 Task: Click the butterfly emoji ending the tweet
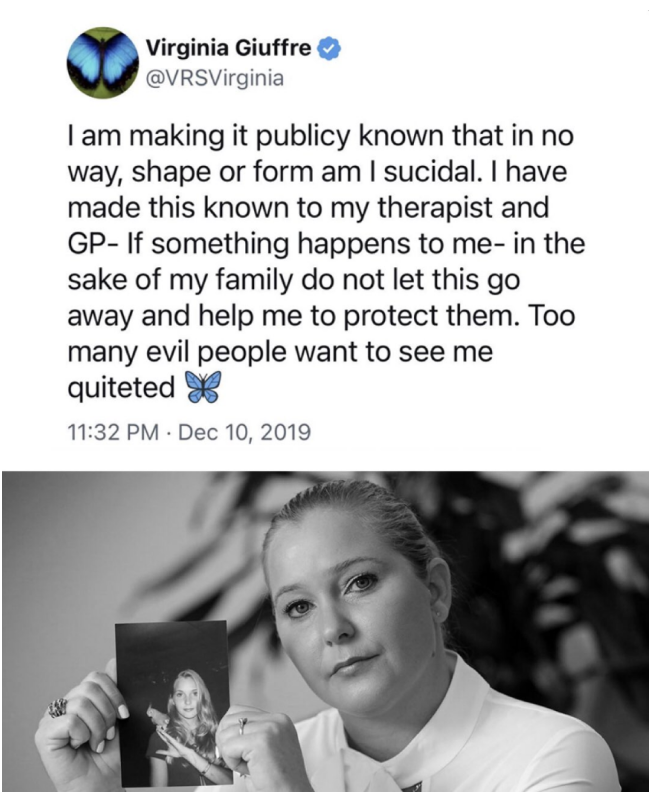(203, 387)
